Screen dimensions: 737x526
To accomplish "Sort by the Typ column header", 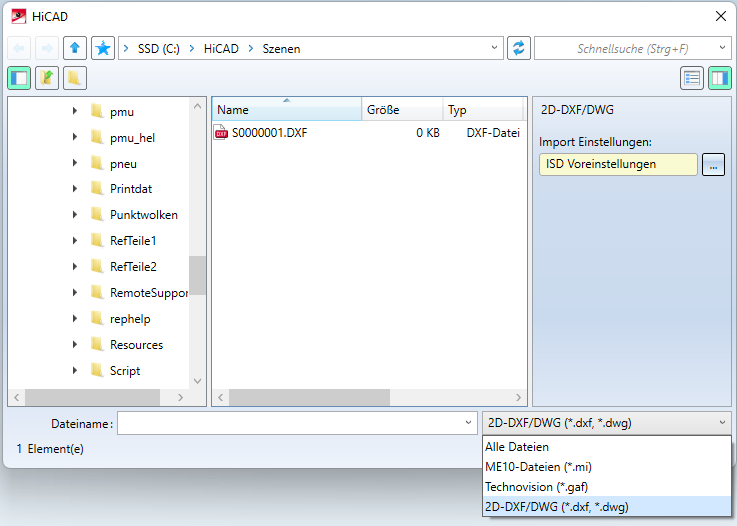I will pyautogui.click(x=483, y=110).
